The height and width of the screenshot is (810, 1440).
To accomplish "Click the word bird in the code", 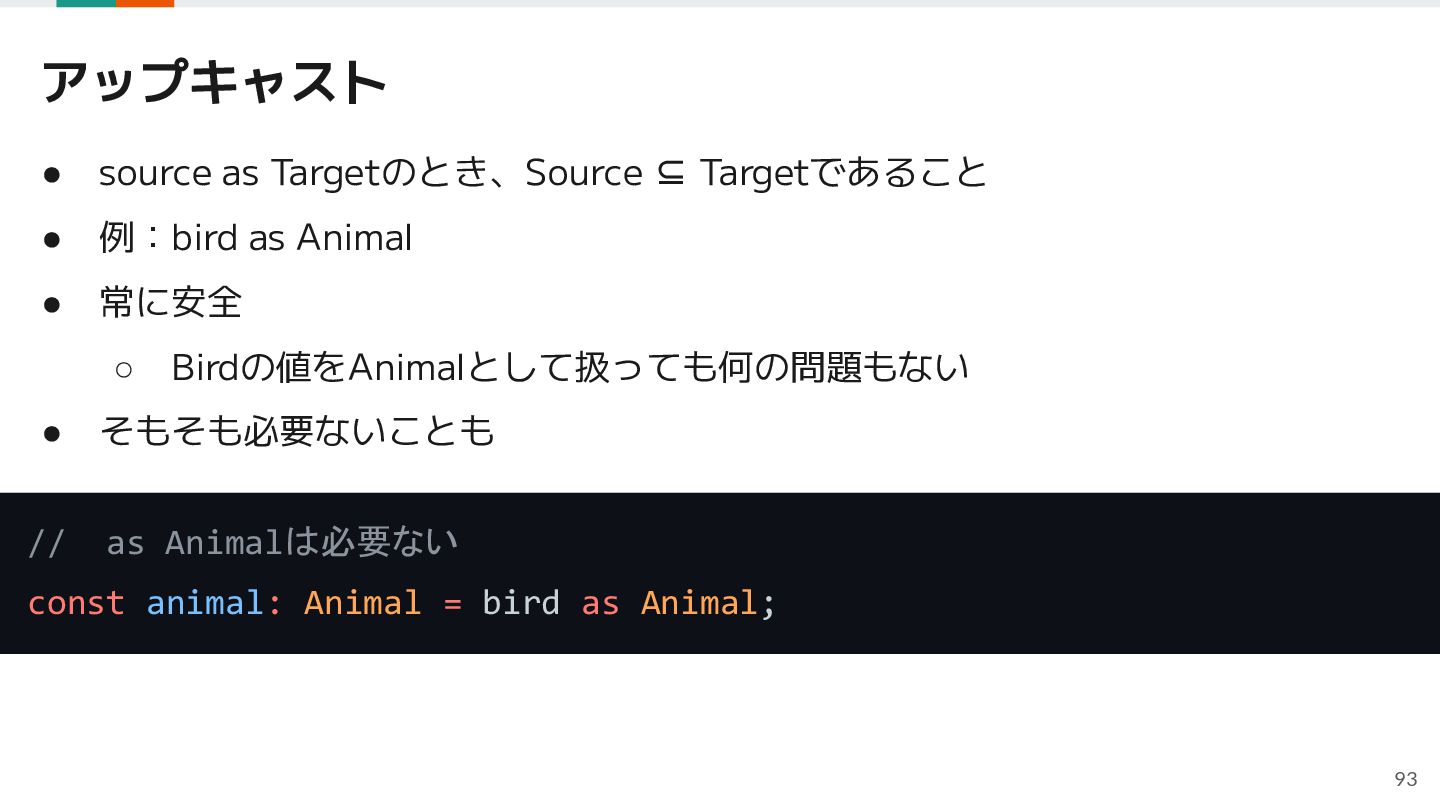I will [x=520, y=603].
